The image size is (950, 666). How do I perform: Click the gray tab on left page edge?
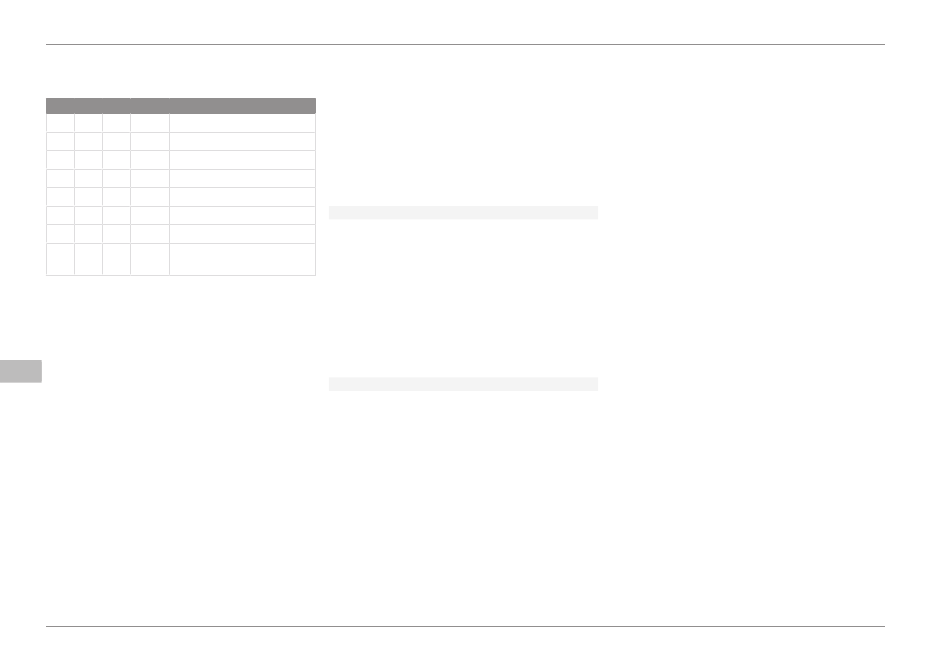(21, 371)
